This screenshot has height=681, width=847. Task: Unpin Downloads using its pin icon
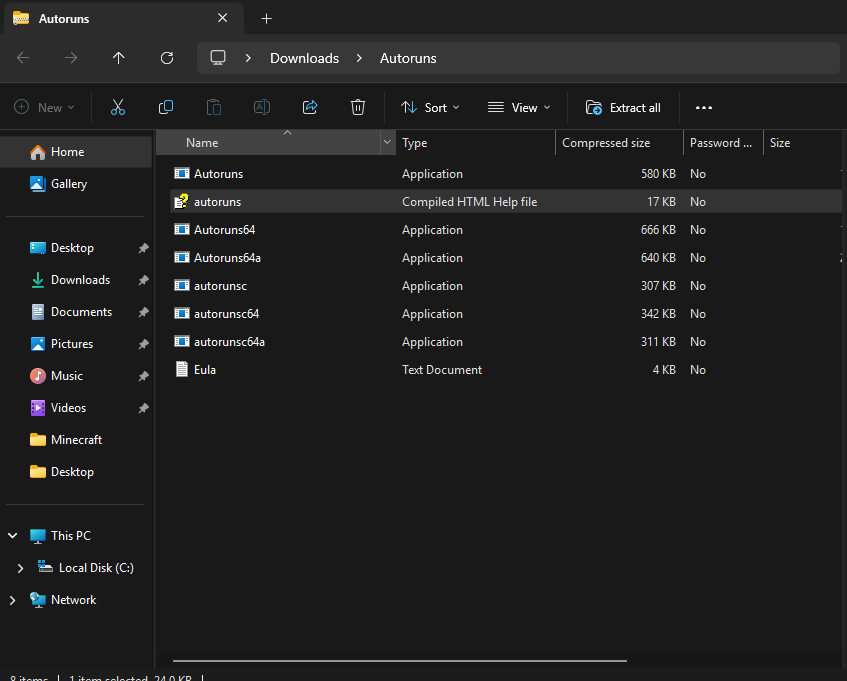[x=143, y=280]
